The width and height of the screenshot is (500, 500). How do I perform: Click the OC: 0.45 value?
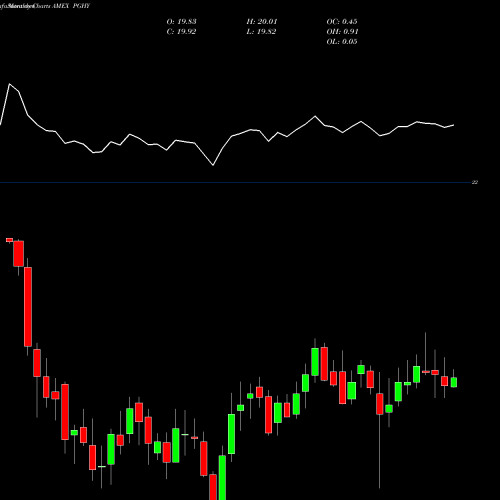[342, 22]
